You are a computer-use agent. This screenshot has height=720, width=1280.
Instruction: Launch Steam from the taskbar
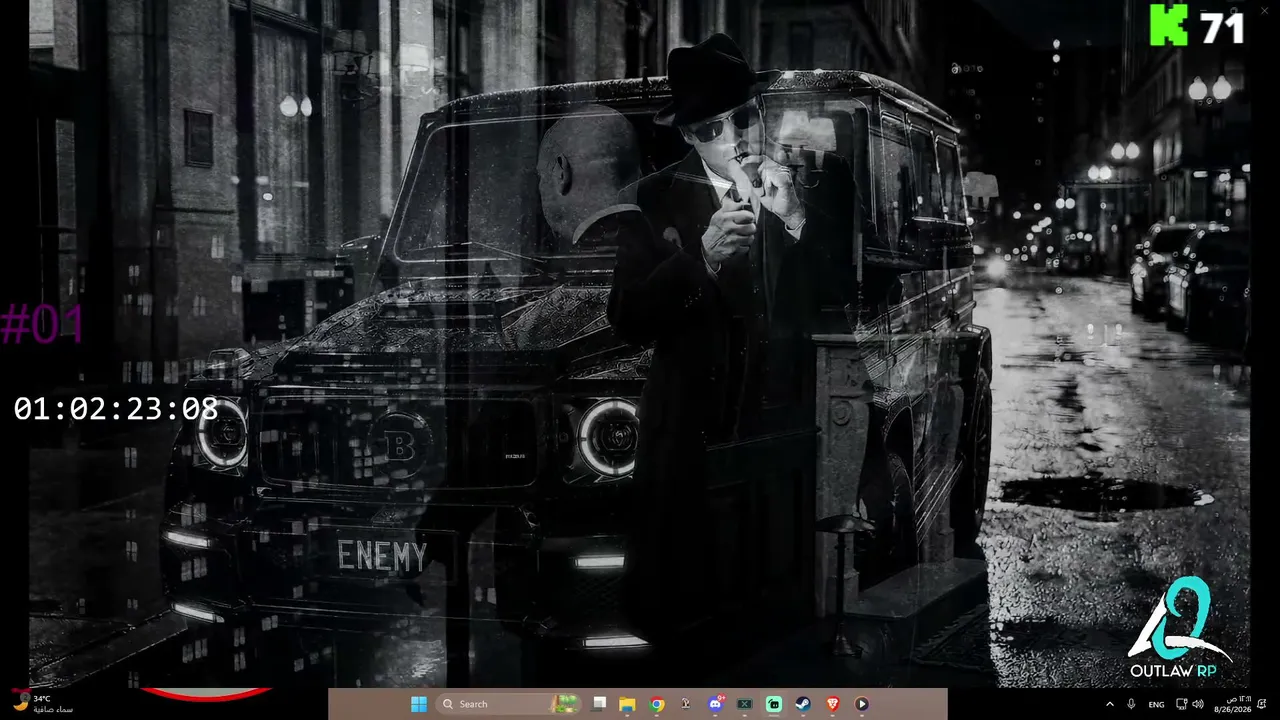tap(803, 704)
